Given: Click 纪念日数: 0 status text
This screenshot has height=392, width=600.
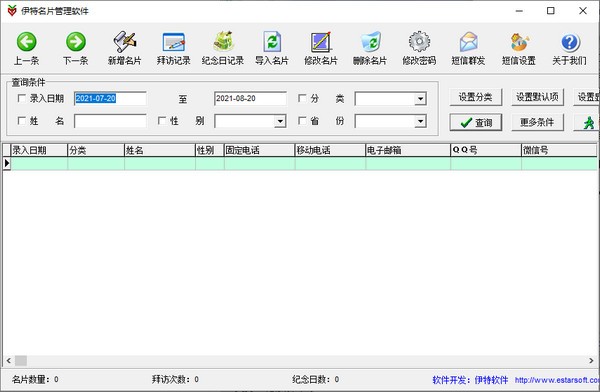Looking at the screenshot, I should click(316, 379).
